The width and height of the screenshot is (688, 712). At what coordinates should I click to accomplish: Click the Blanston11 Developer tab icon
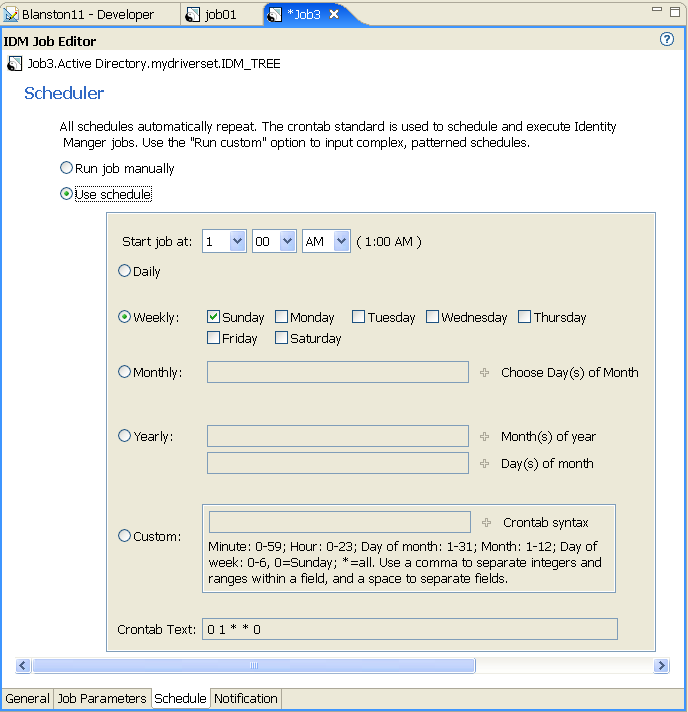pos(10,15)
